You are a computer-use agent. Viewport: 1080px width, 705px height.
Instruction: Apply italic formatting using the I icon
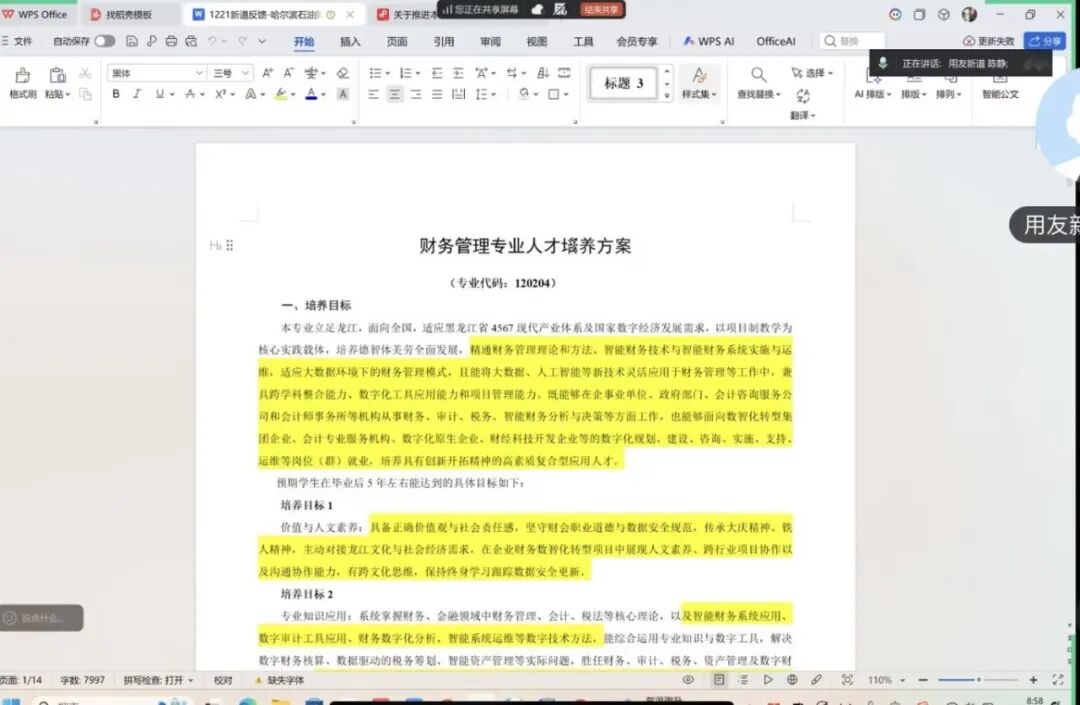click(x=137, y=94)
